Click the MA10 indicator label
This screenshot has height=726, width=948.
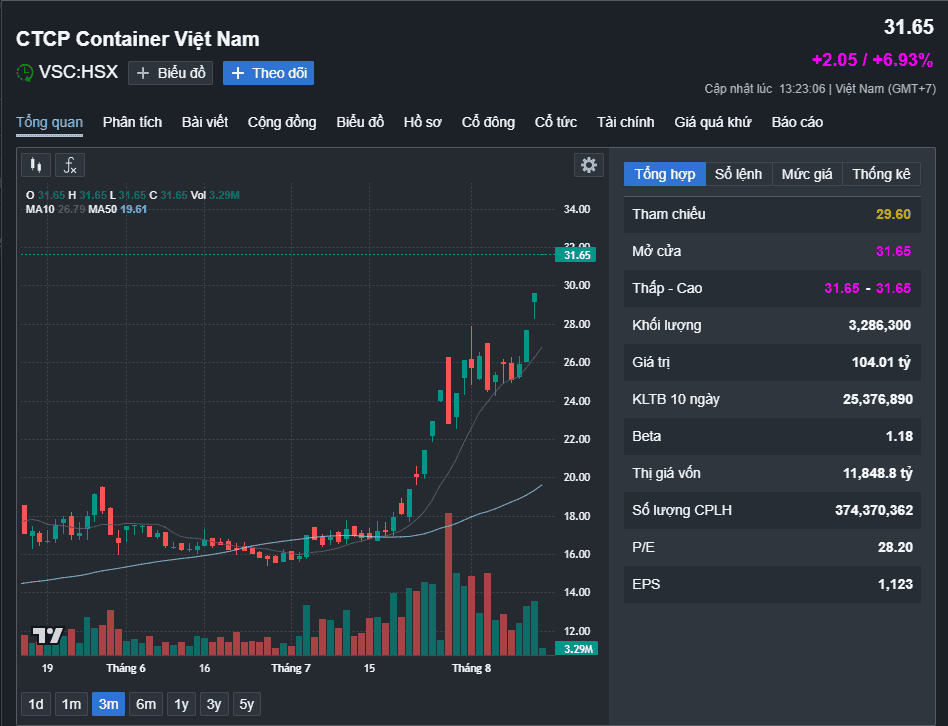click(x=40, y=209)
